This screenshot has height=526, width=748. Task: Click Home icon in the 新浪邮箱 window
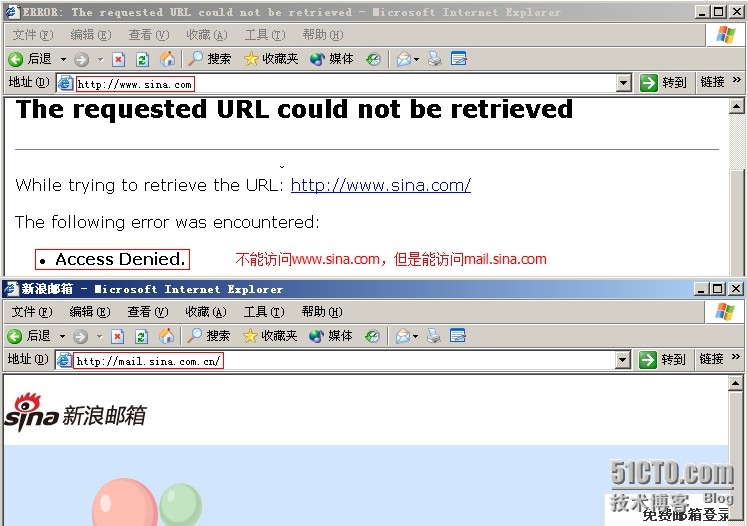(166, 336)
